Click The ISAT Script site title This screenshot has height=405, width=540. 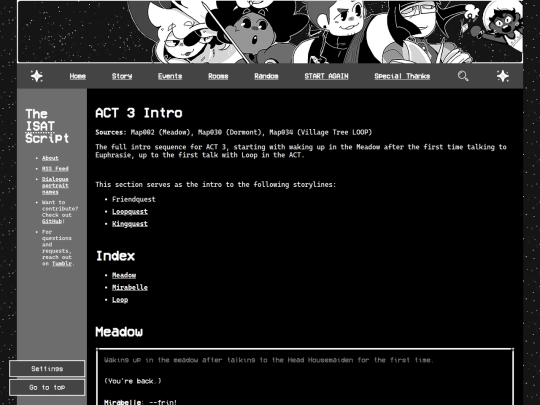pos(47,126)
